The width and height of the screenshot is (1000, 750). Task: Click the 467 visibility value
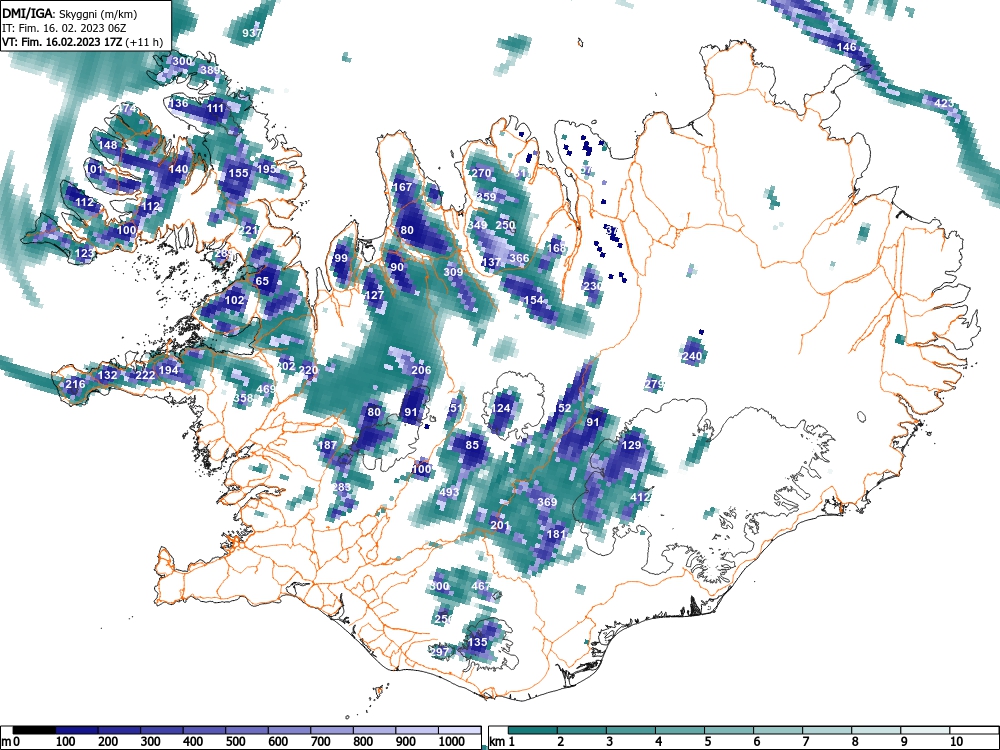pos(482,585)
